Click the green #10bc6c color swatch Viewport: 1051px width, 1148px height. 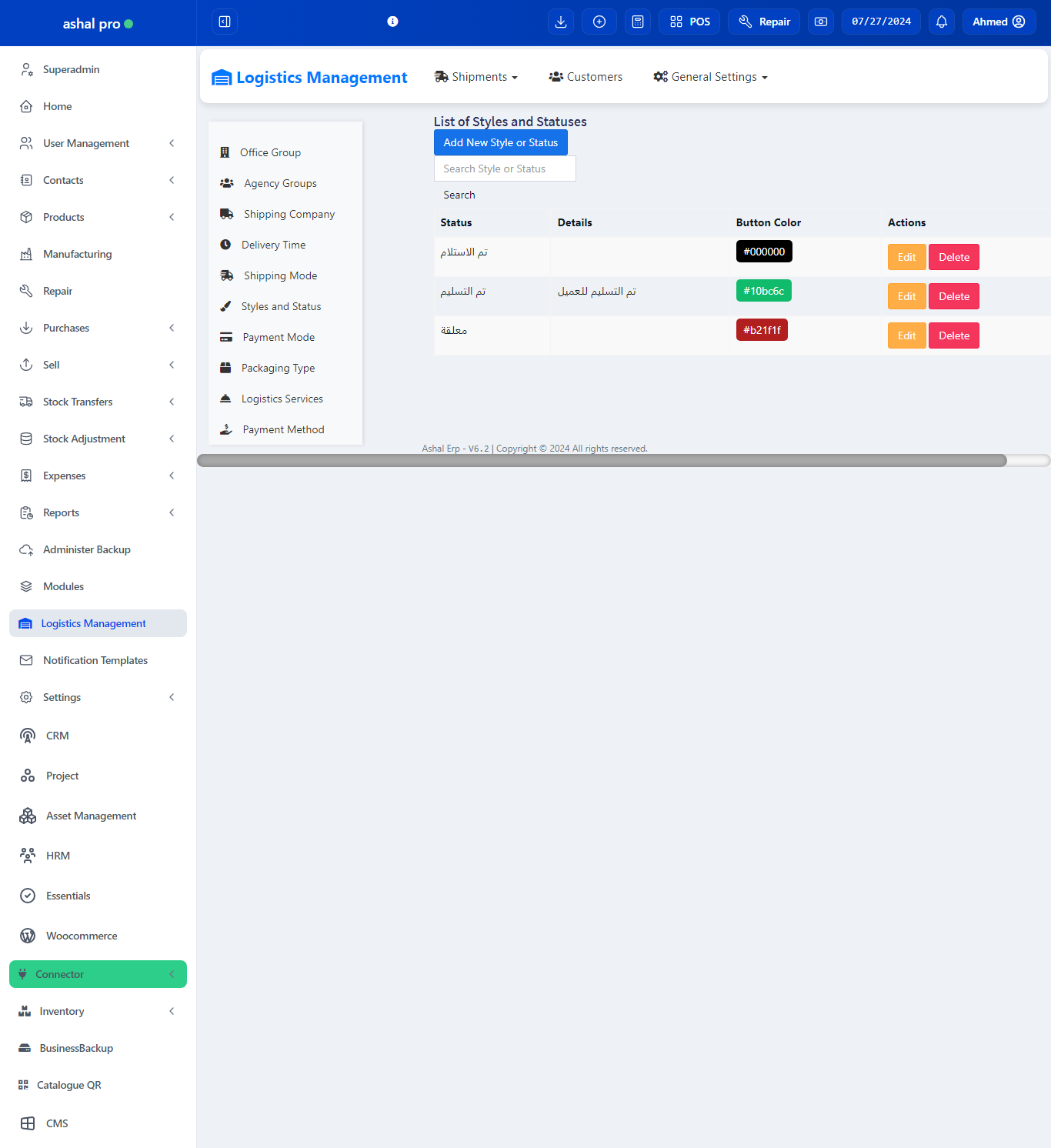tap(763, 291)
